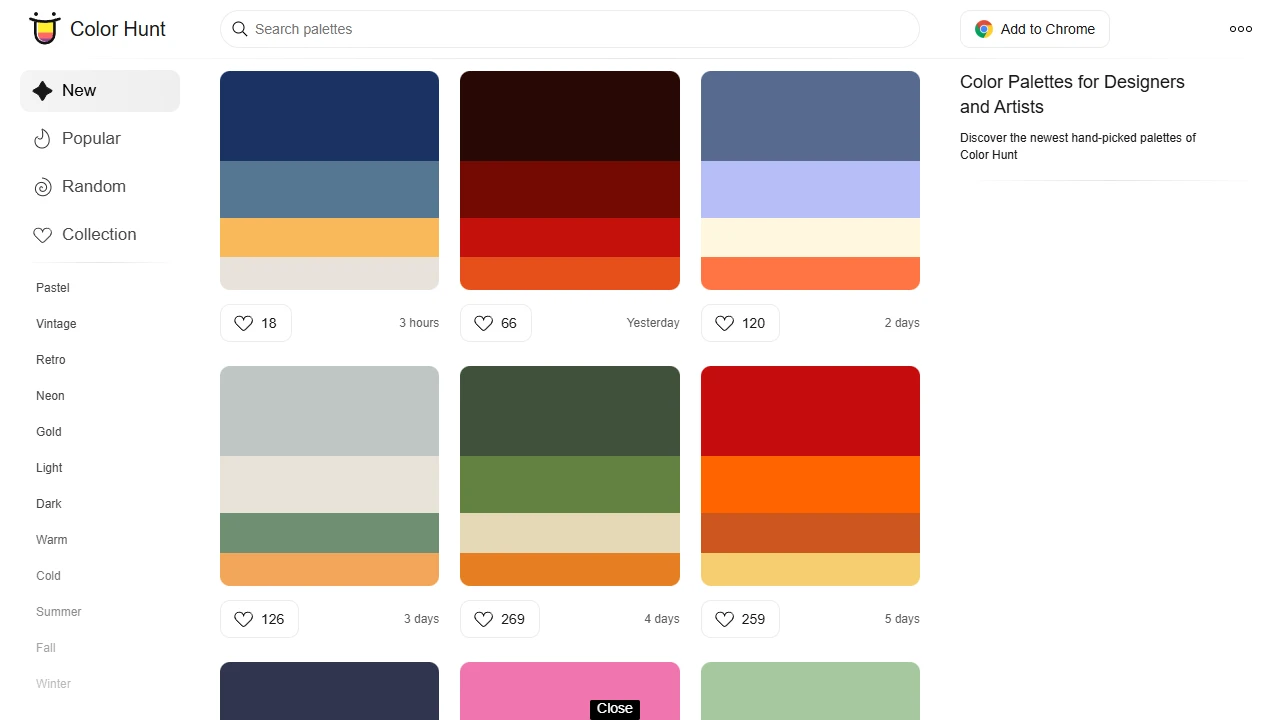
Task: Open your Collection via heart icon
Action: coord(43,234)
